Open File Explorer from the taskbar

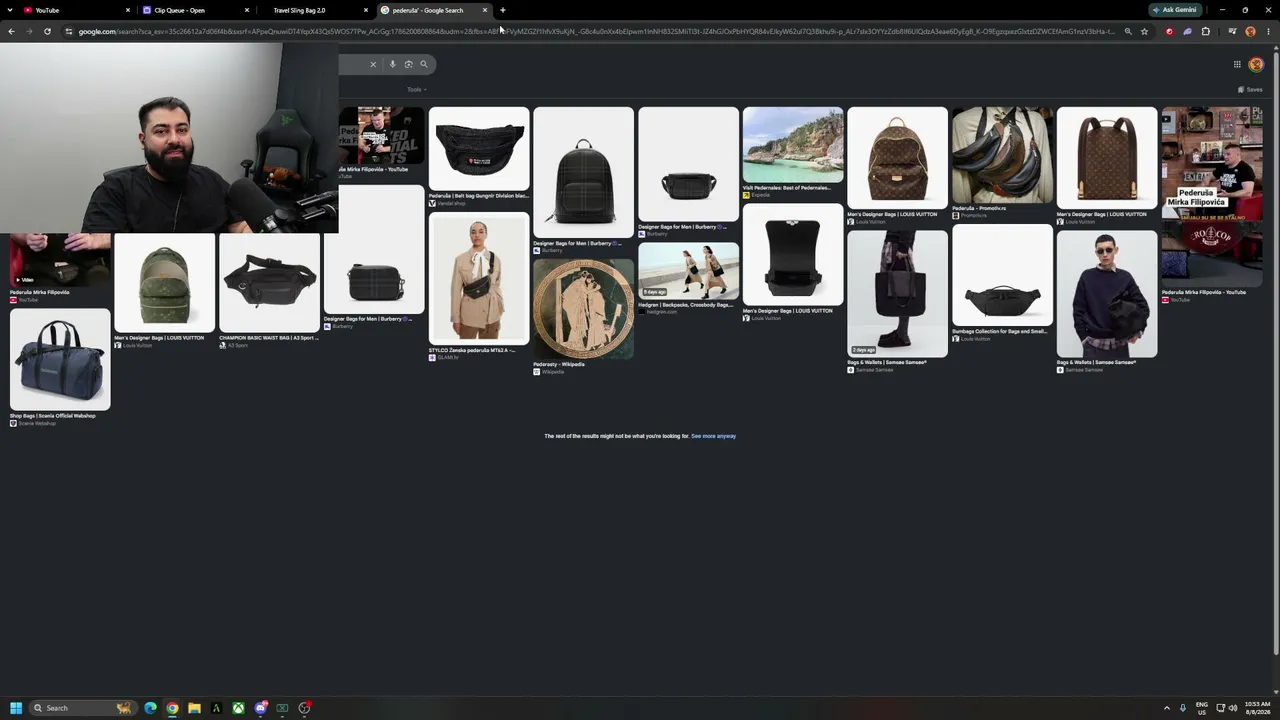click(x=194, y=708)
